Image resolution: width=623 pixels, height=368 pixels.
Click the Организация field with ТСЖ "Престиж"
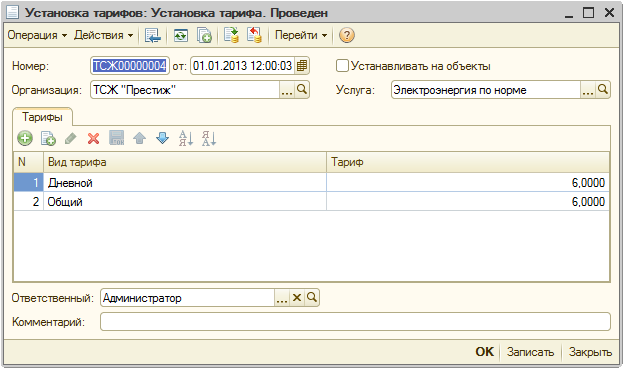[185, 90]
